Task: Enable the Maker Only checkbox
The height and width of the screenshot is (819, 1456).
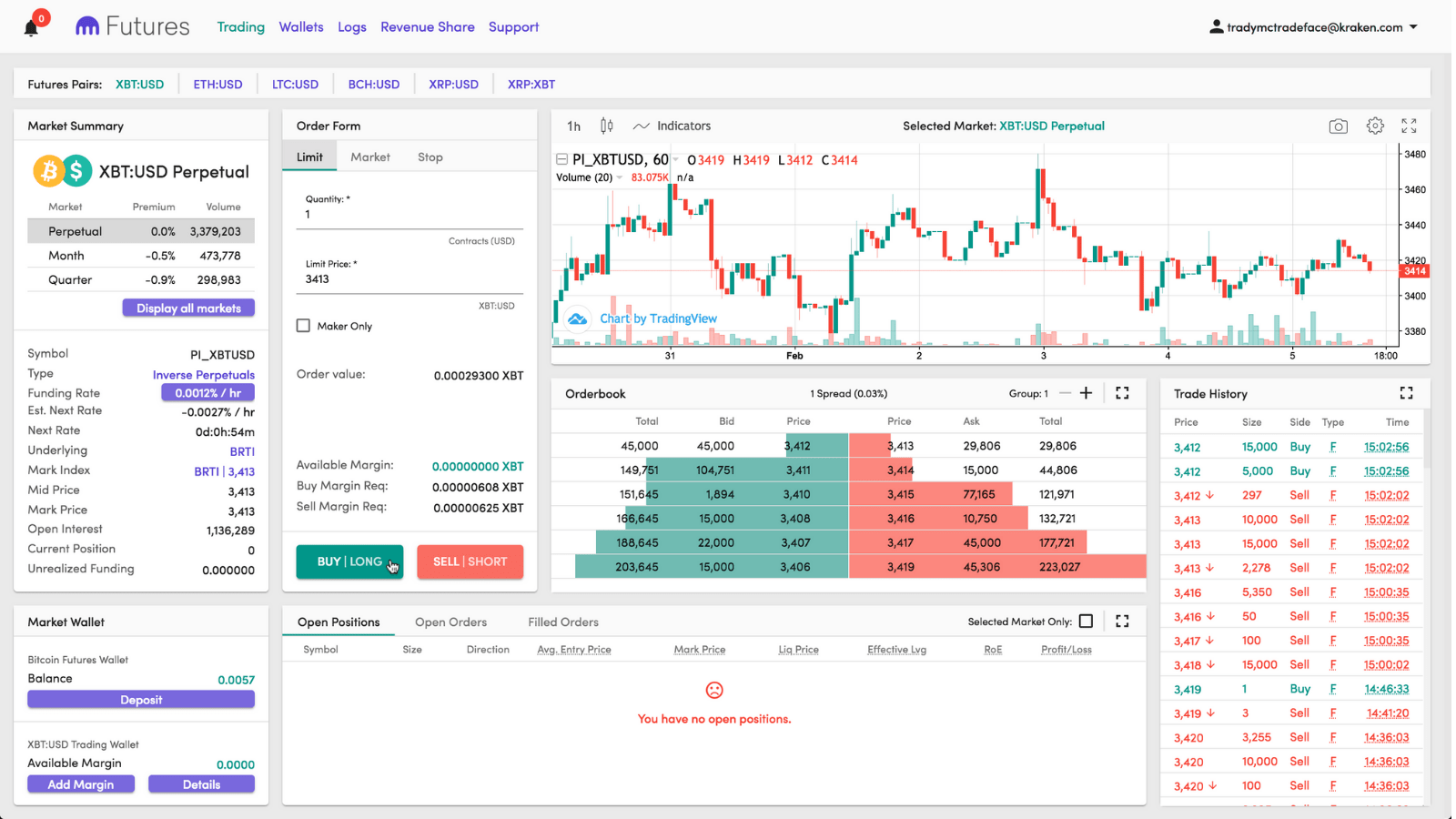Action: coord(304,326)
